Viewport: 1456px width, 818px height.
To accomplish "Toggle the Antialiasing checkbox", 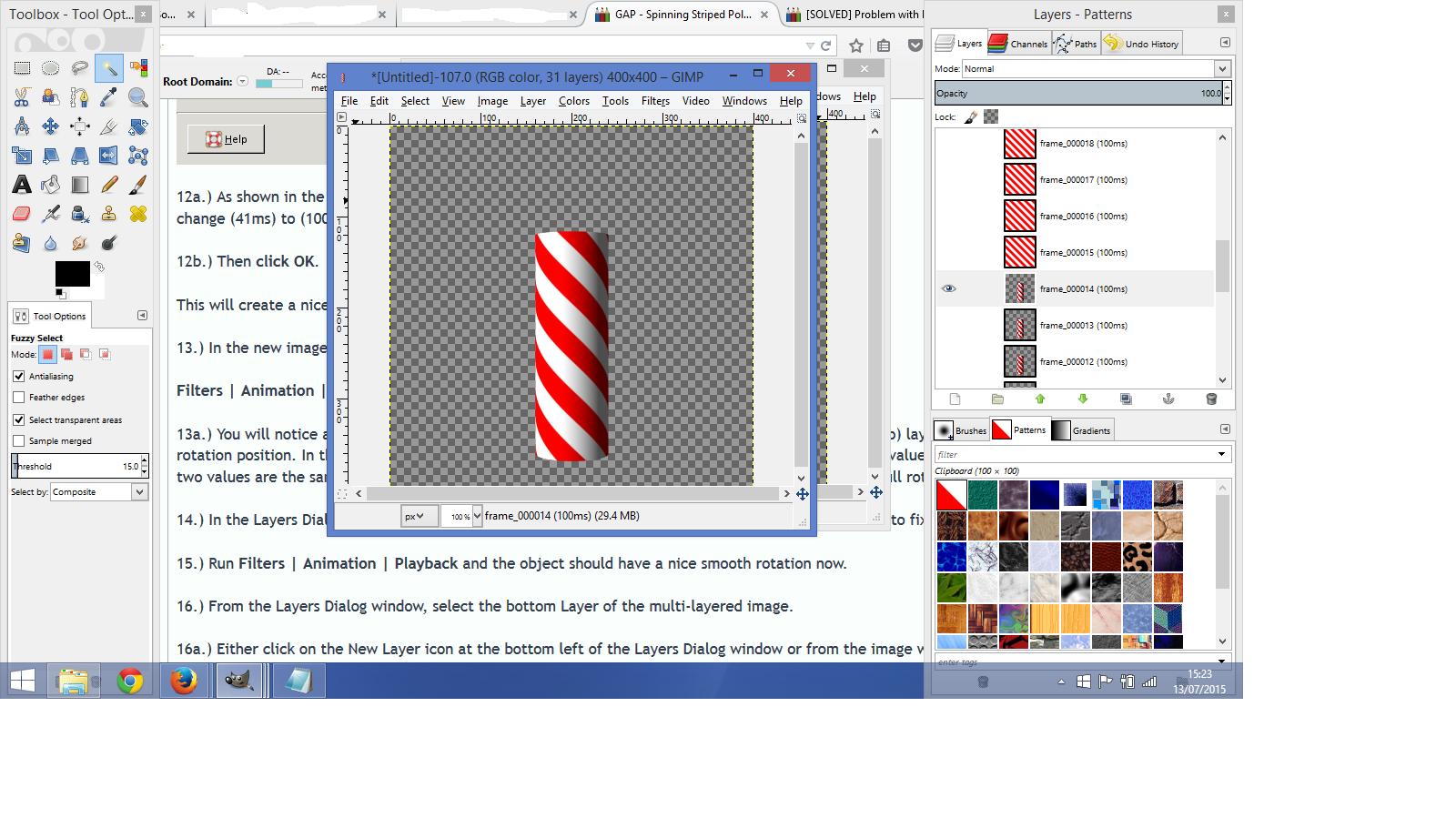I will [19, 376].
